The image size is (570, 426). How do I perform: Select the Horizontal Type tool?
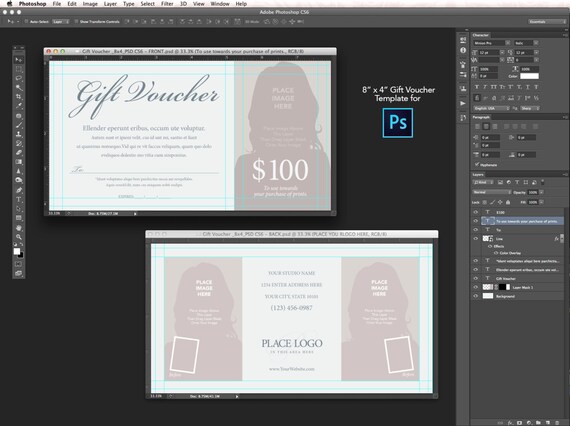[x=19, y=200]
